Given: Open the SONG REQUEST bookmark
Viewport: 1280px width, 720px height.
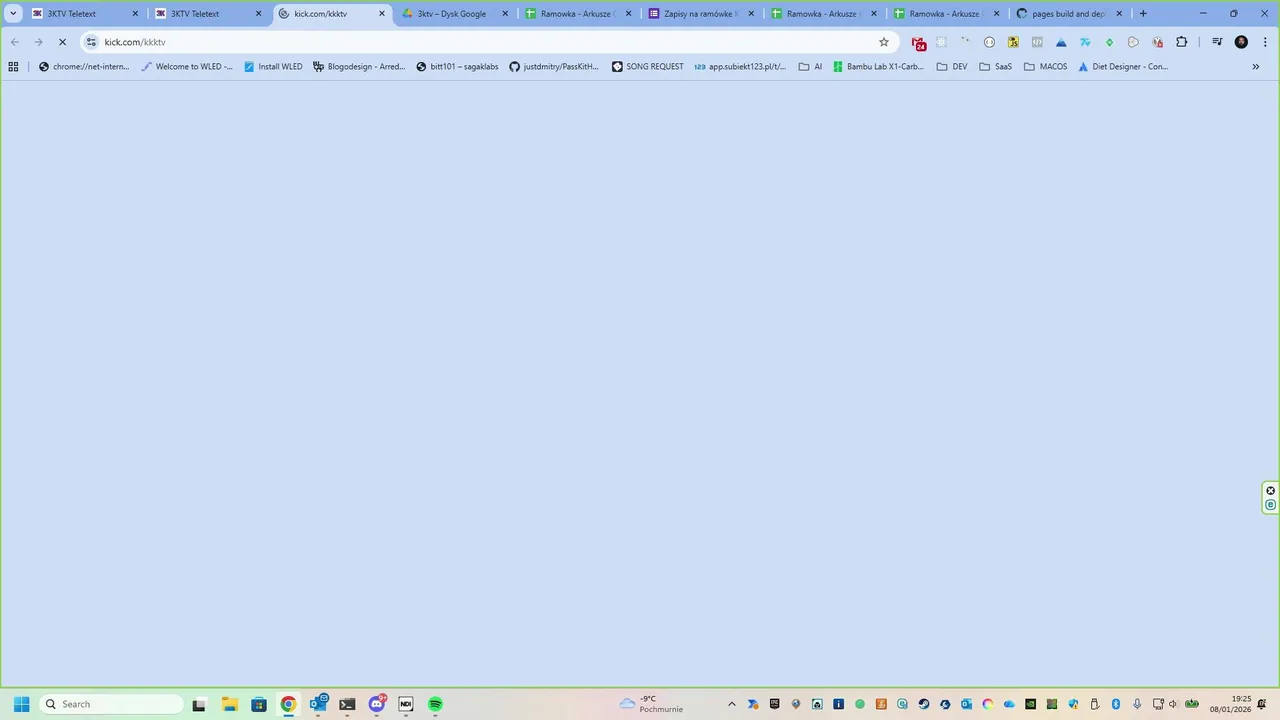Looking at the screenshot, I should click(x=648, y=67).
